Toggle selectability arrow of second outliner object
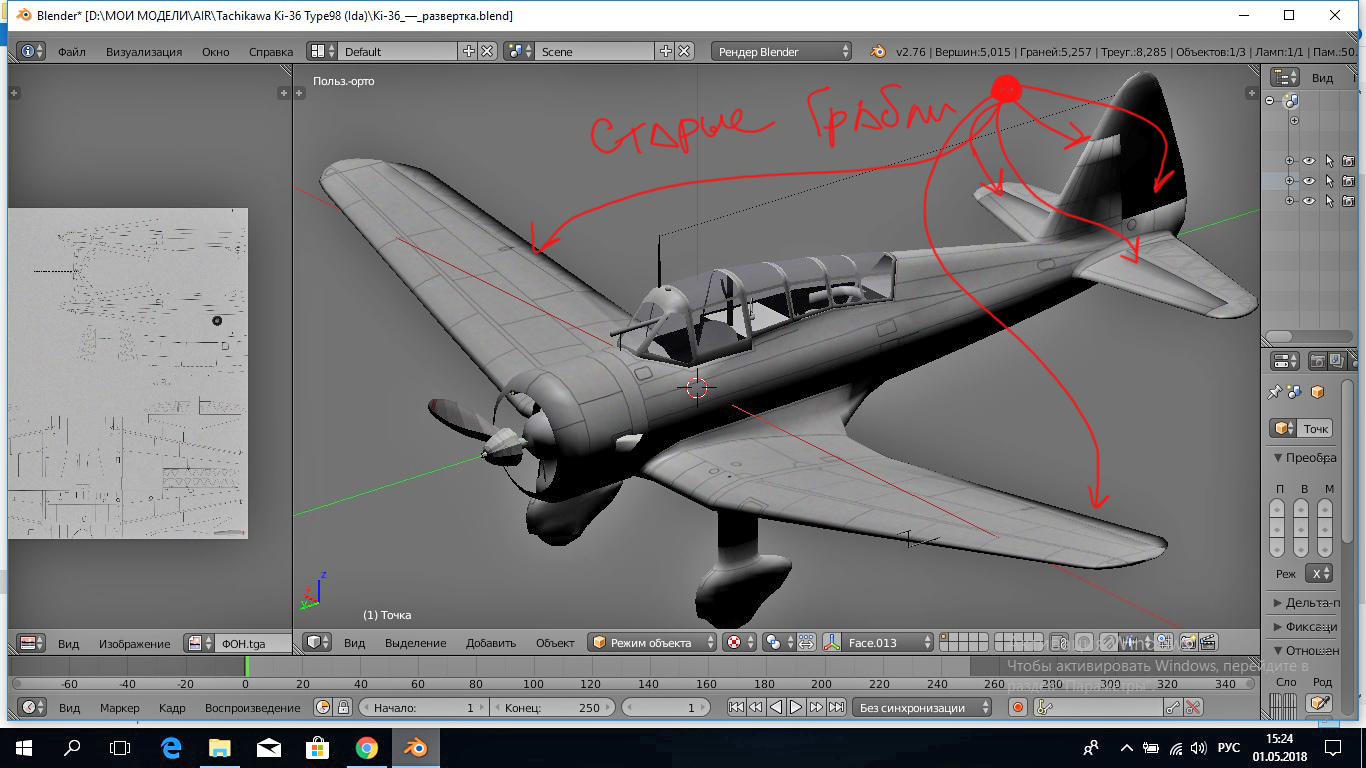 [1329, 181]
